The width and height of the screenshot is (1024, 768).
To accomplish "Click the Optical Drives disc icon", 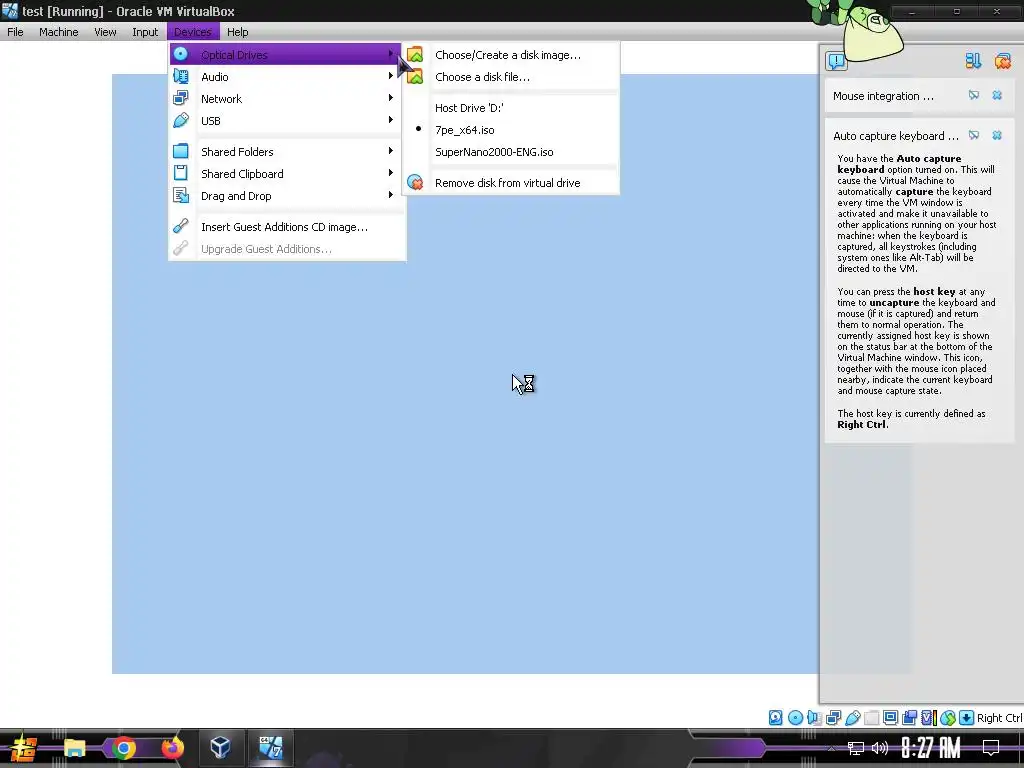I will [181, 54].
